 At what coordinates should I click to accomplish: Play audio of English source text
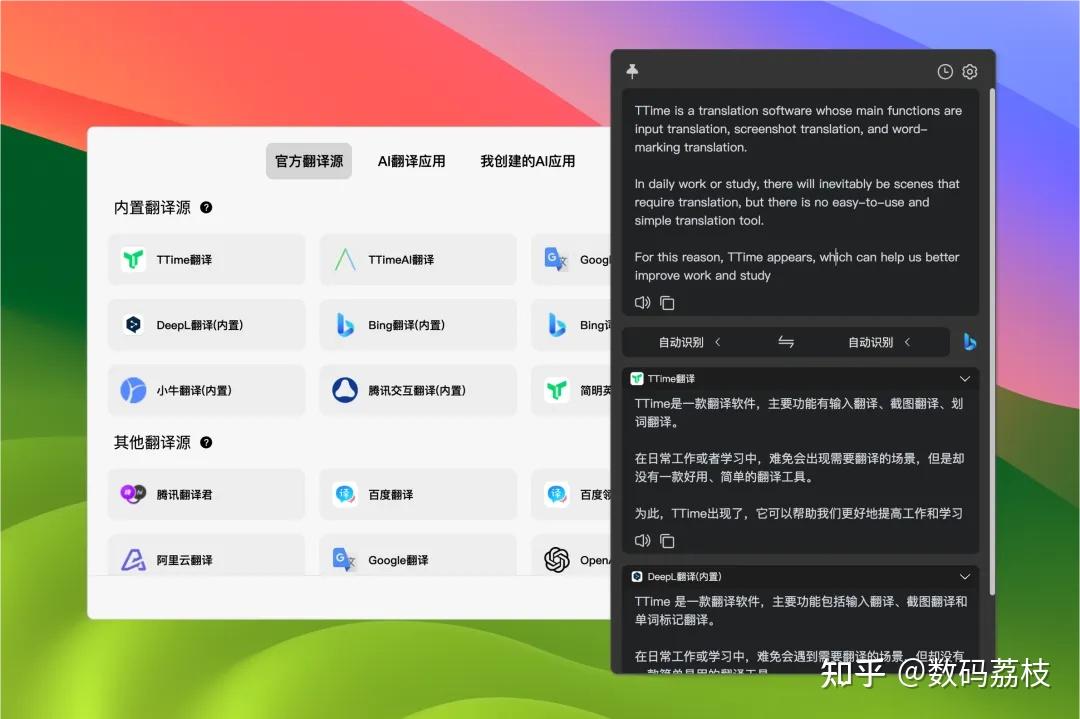tap(642, 302)
